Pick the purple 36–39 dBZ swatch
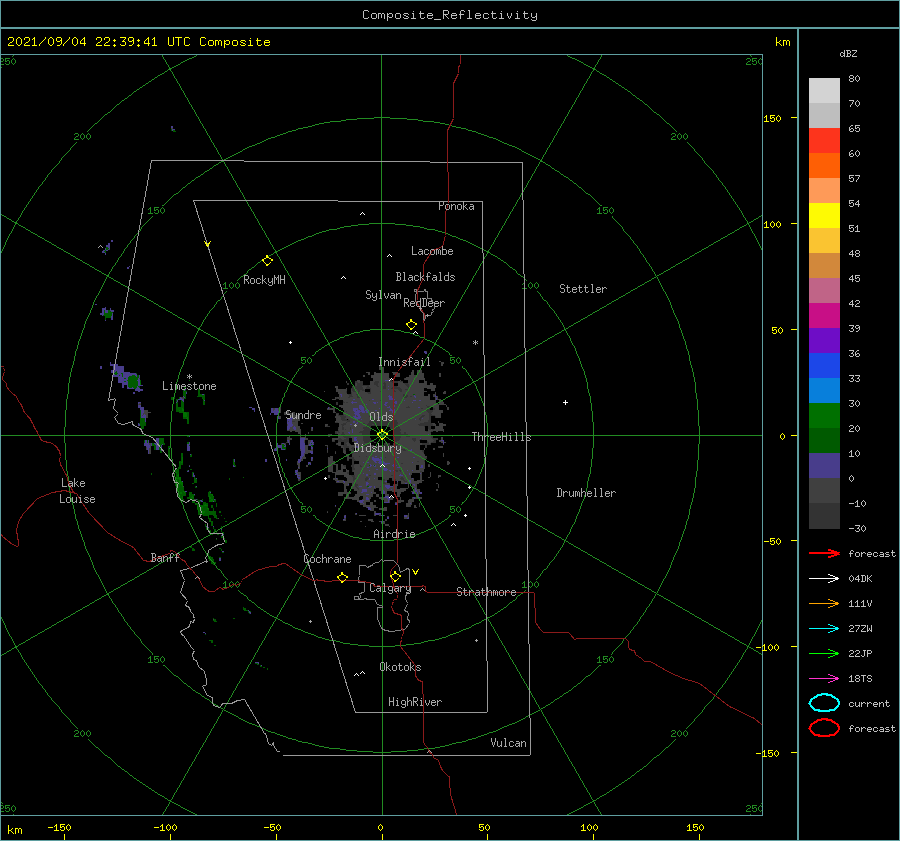The width and height of the screenshot is (900, 841). (824, 340)
